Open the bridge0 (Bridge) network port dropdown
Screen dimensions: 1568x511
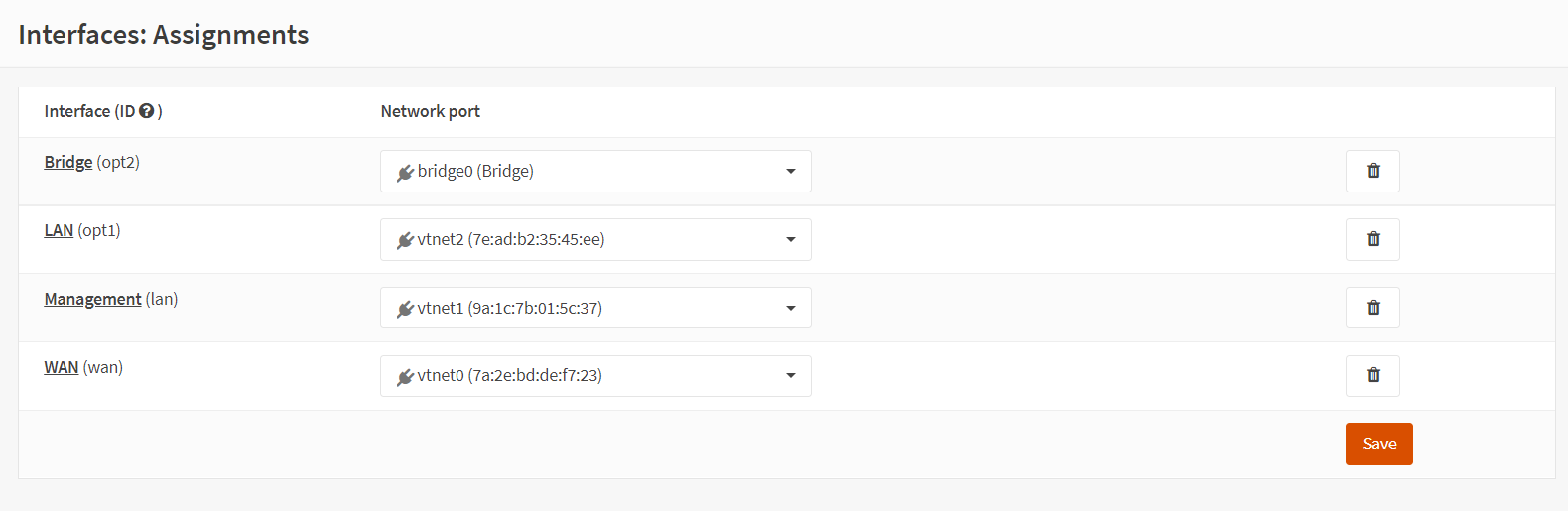click(x=595, y=171)
